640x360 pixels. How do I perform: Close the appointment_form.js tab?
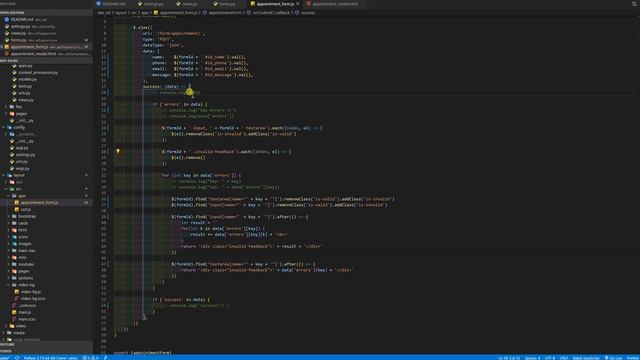[x=298, y=4]
